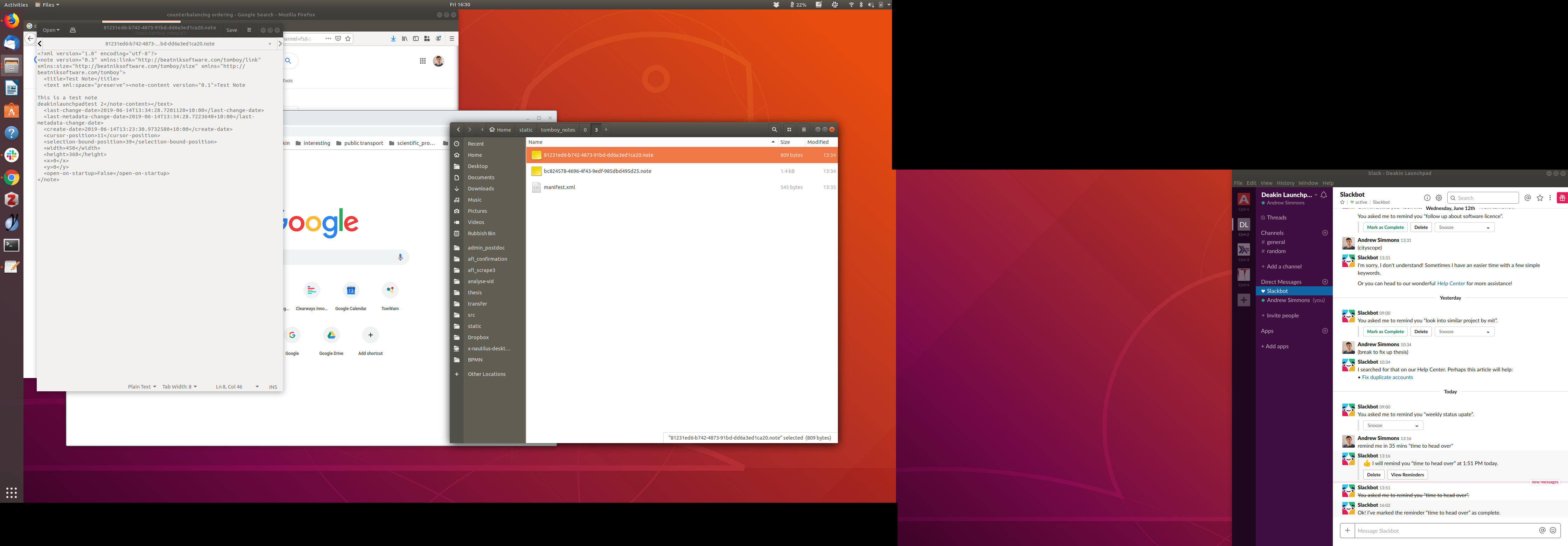
Task: Add a Slack channel with the plus icon beside Channels
Action: pyautogui.click(x=1325, y=233)
